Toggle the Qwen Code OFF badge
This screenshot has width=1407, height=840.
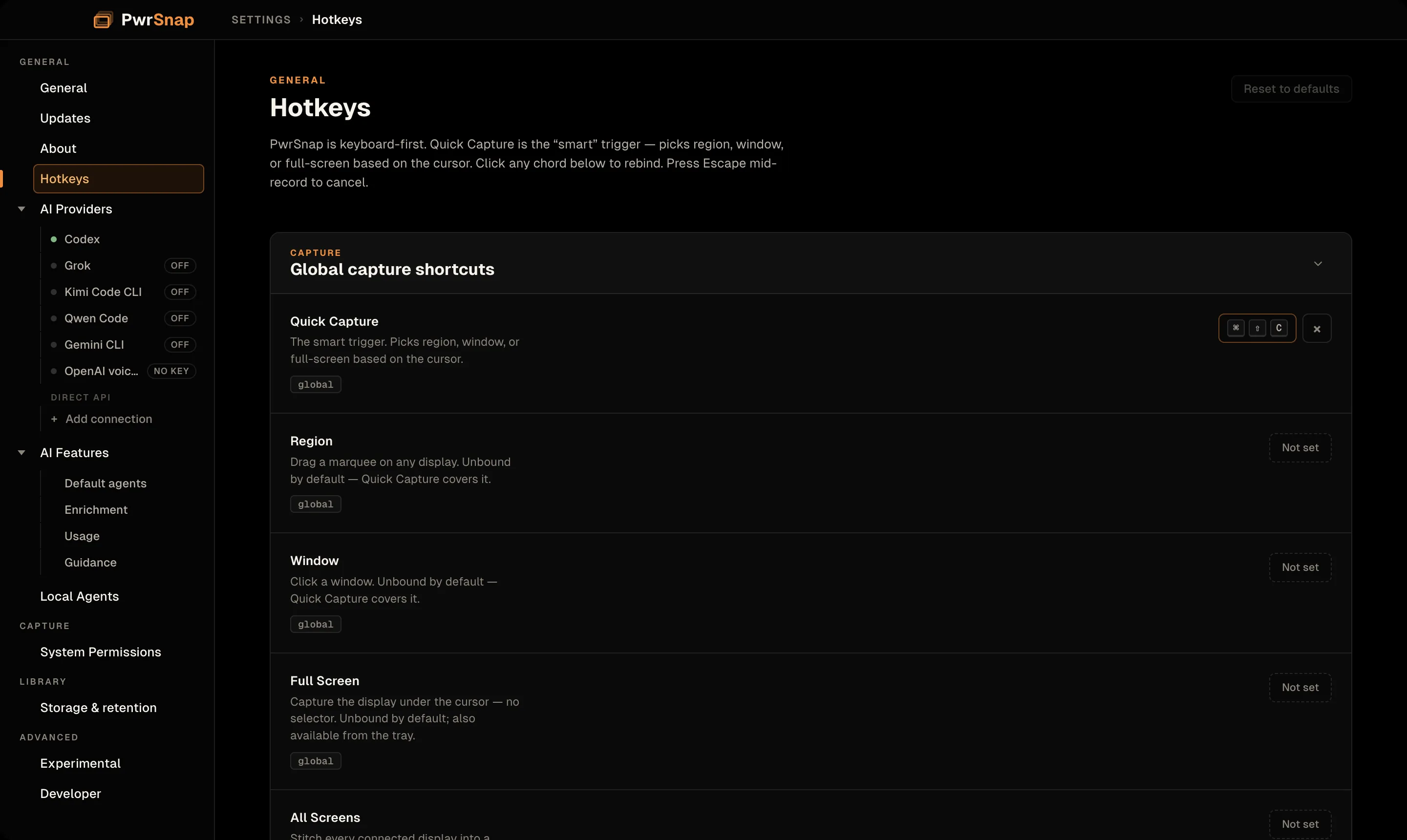pyautogui.click(x=180, y=318)
